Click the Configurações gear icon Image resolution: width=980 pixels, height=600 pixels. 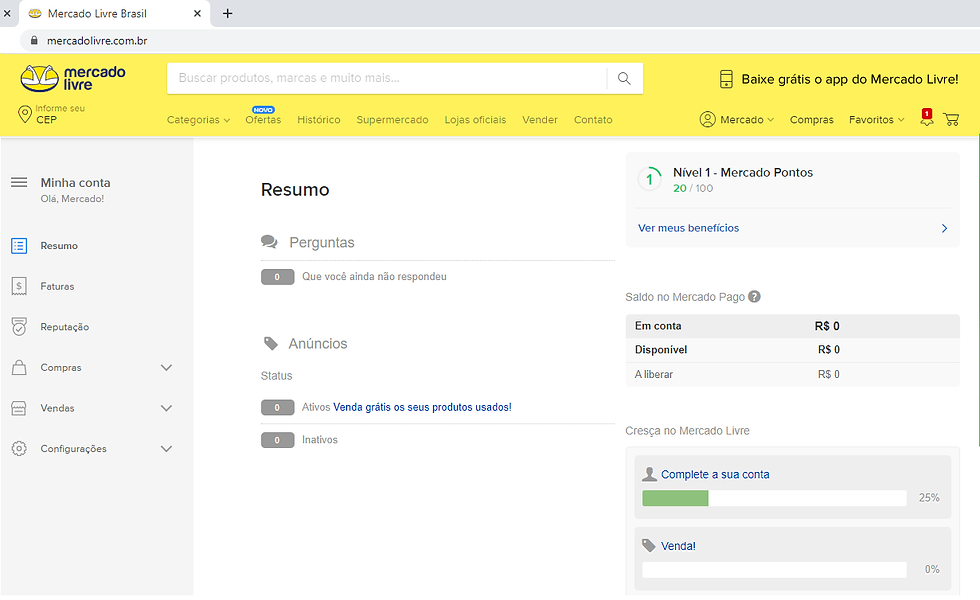(19, 449)
